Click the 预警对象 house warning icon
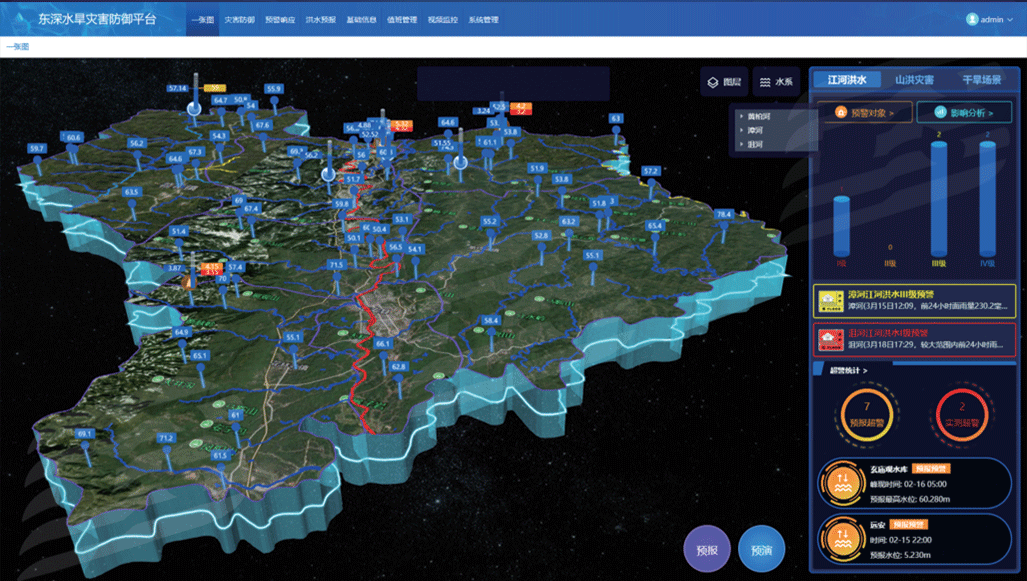Image resolution: width=1027 pixels, height=581 pixels. (841, 113)
